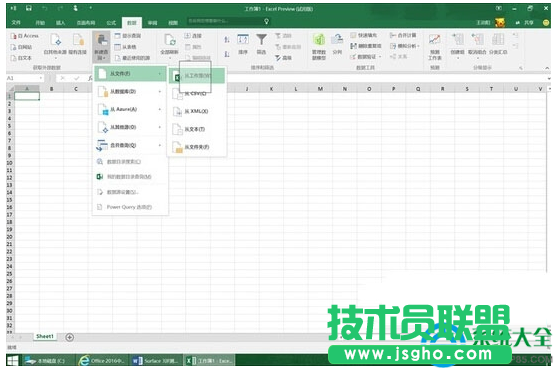Open the Windows Start button

(13, 361)
